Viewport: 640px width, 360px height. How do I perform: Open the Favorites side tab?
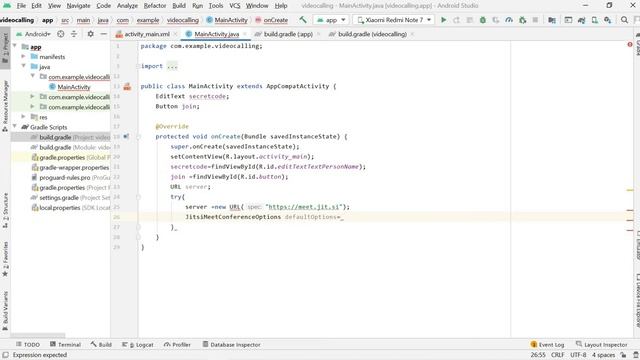[5, 259]
